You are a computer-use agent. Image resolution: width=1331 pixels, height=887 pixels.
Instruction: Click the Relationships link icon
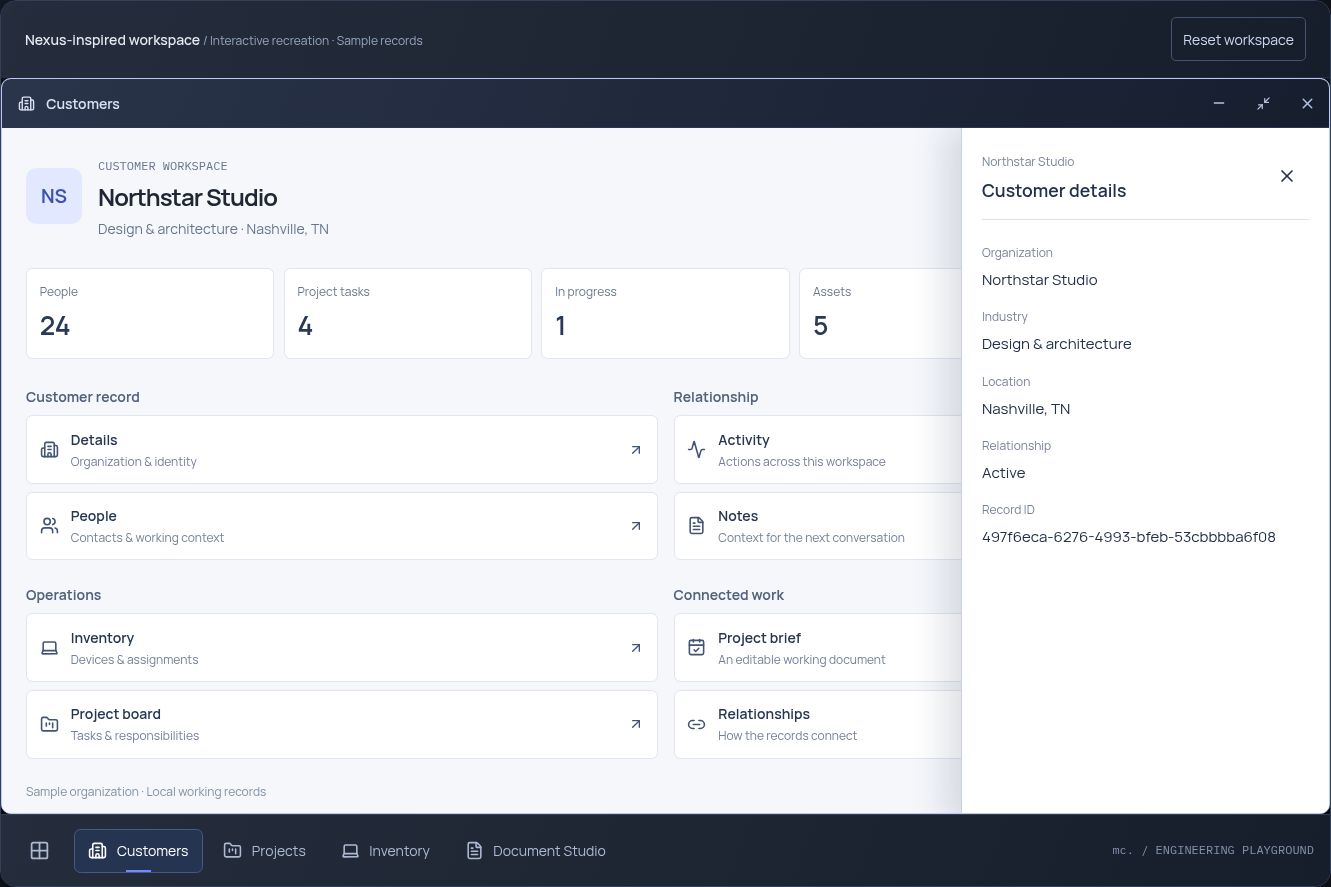pos(697,724)
